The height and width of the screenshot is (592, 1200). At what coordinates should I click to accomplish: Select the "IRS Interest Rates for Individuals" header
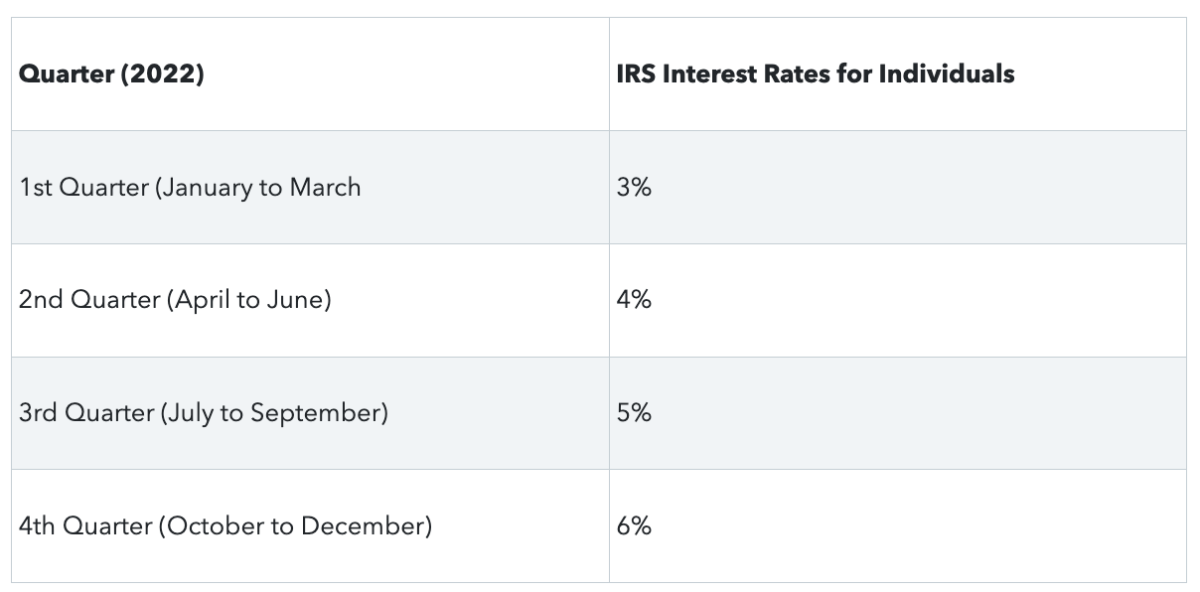tap(815, 75)
